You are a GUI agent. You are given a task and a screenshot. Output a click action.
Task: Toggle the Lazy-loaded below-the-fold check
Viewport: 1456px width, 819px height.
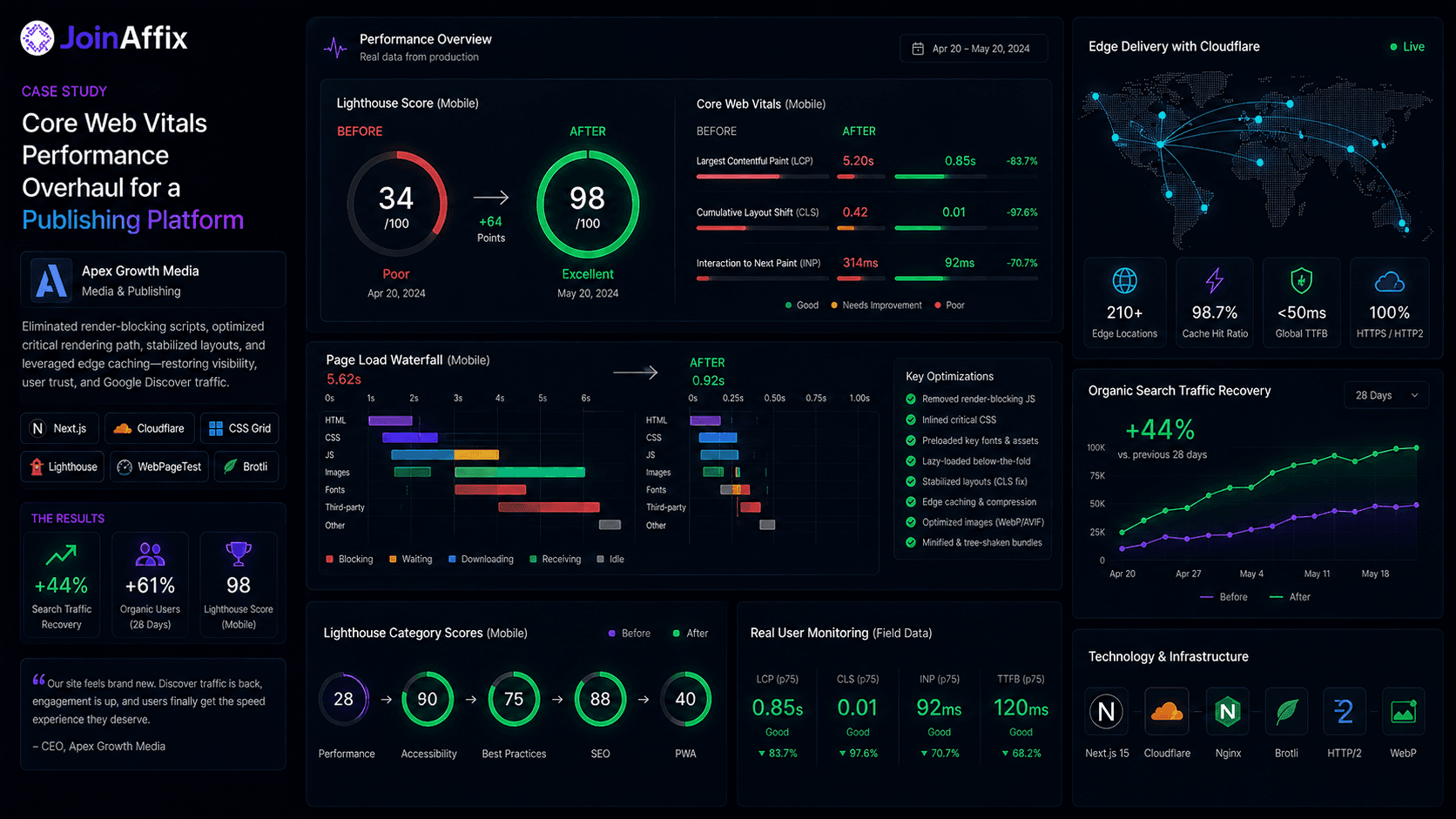click(x=911, y=461)
